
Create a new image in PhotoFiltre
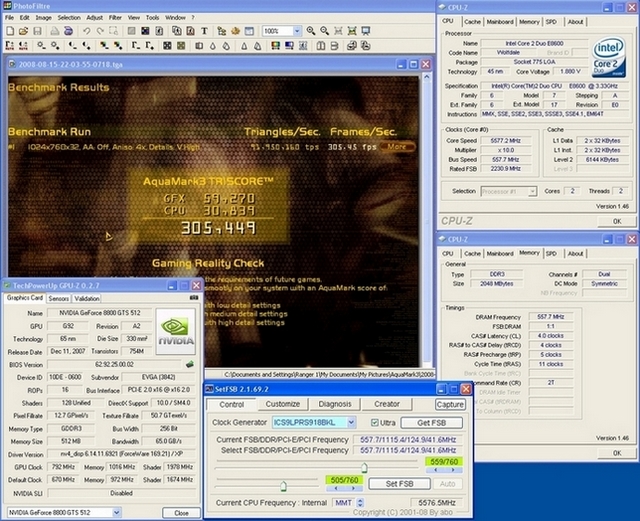(x=10, y=31)
